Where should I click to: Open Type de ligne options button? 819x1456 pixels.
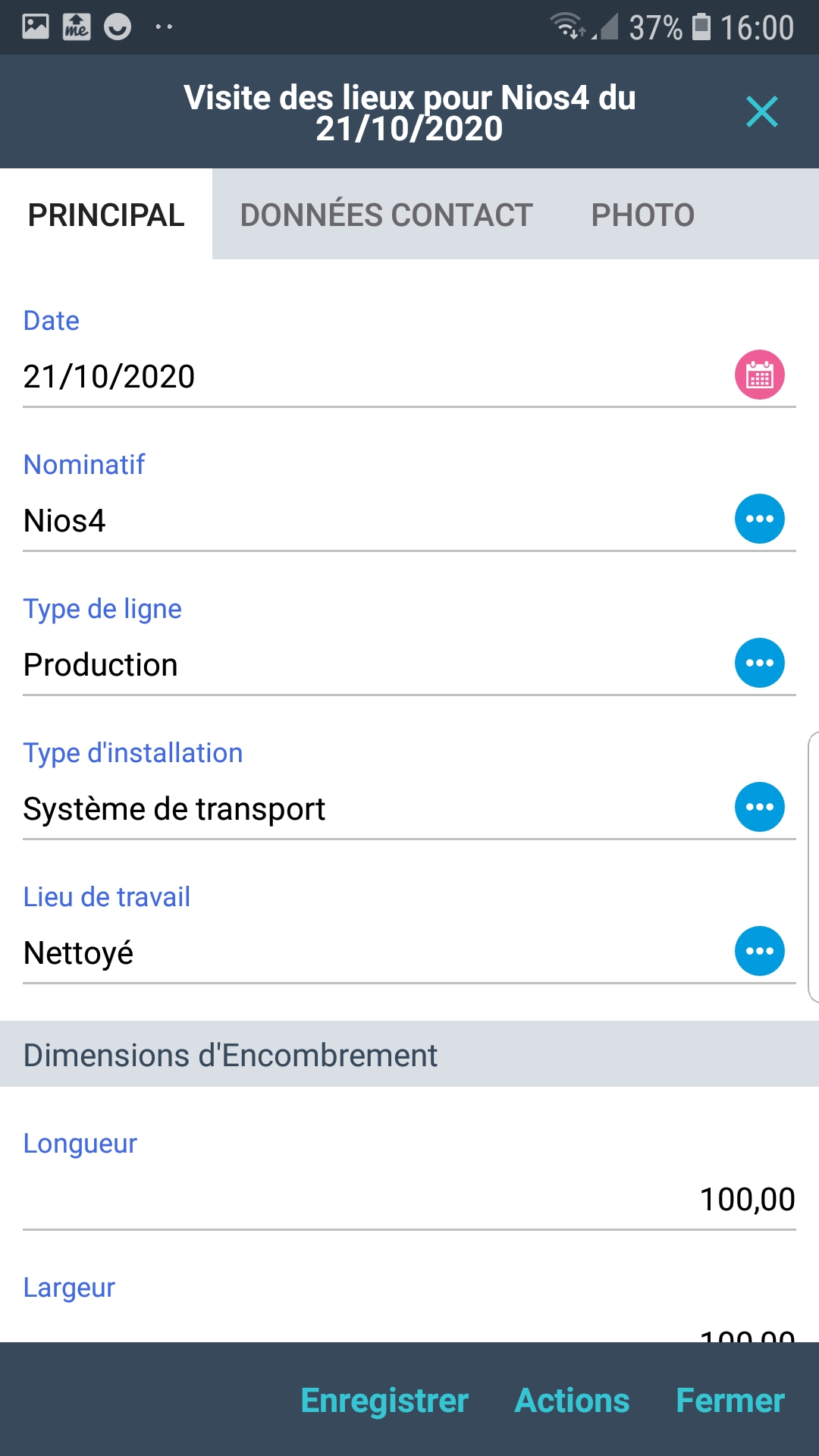[759, 663]
